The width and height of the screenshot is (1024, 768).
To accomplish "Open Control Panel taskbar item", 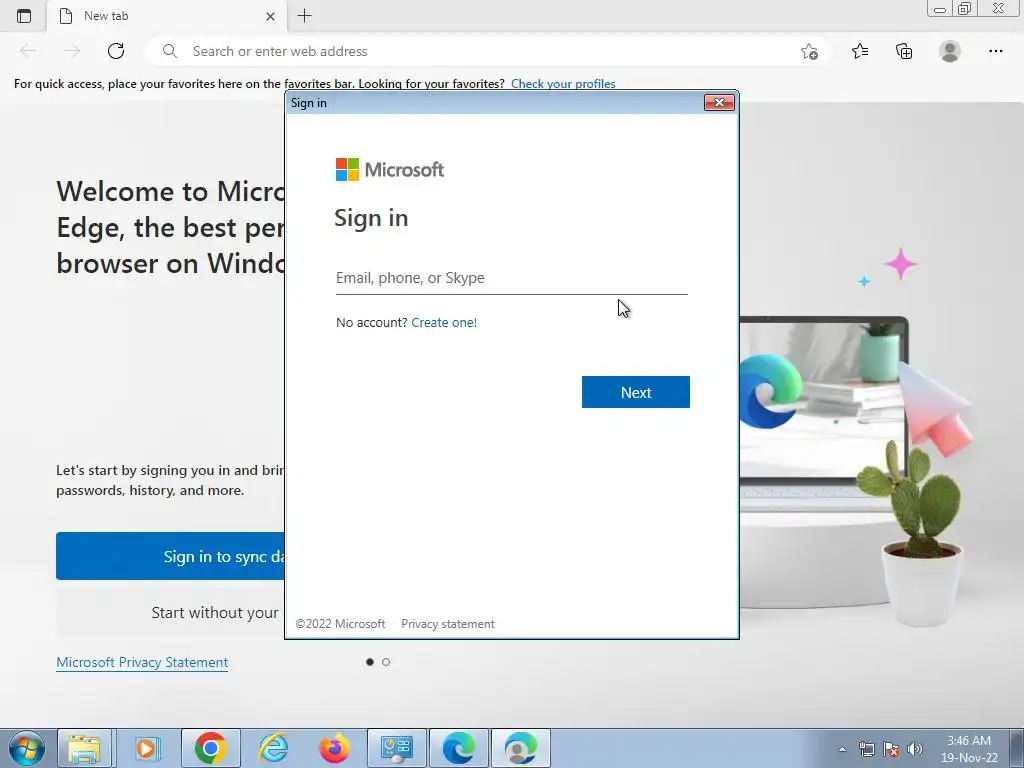I will click(x=396, y=748).
